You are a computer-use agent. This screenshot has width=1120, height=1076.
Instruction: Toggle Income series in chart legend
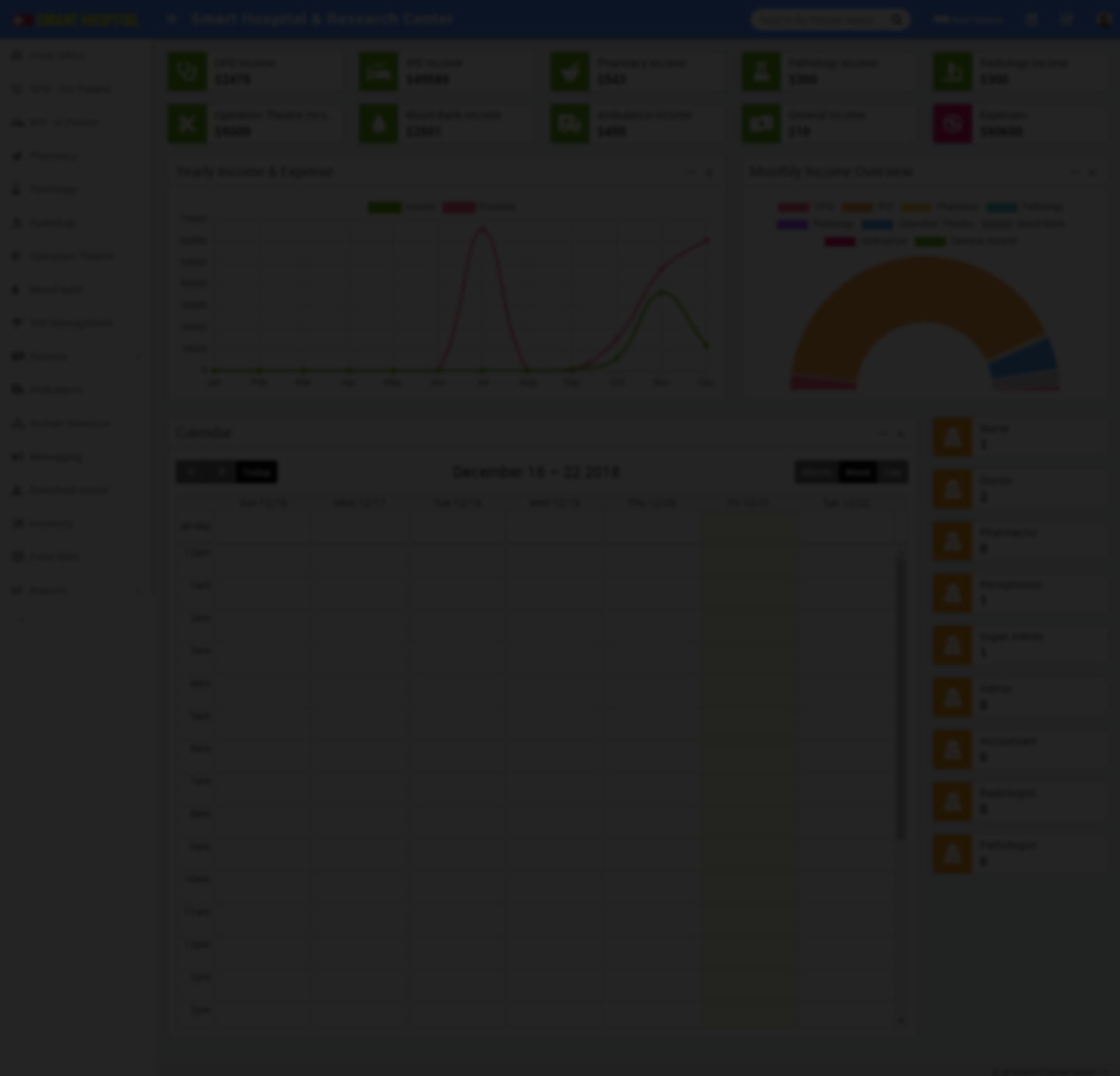click(x=402, y=207)
